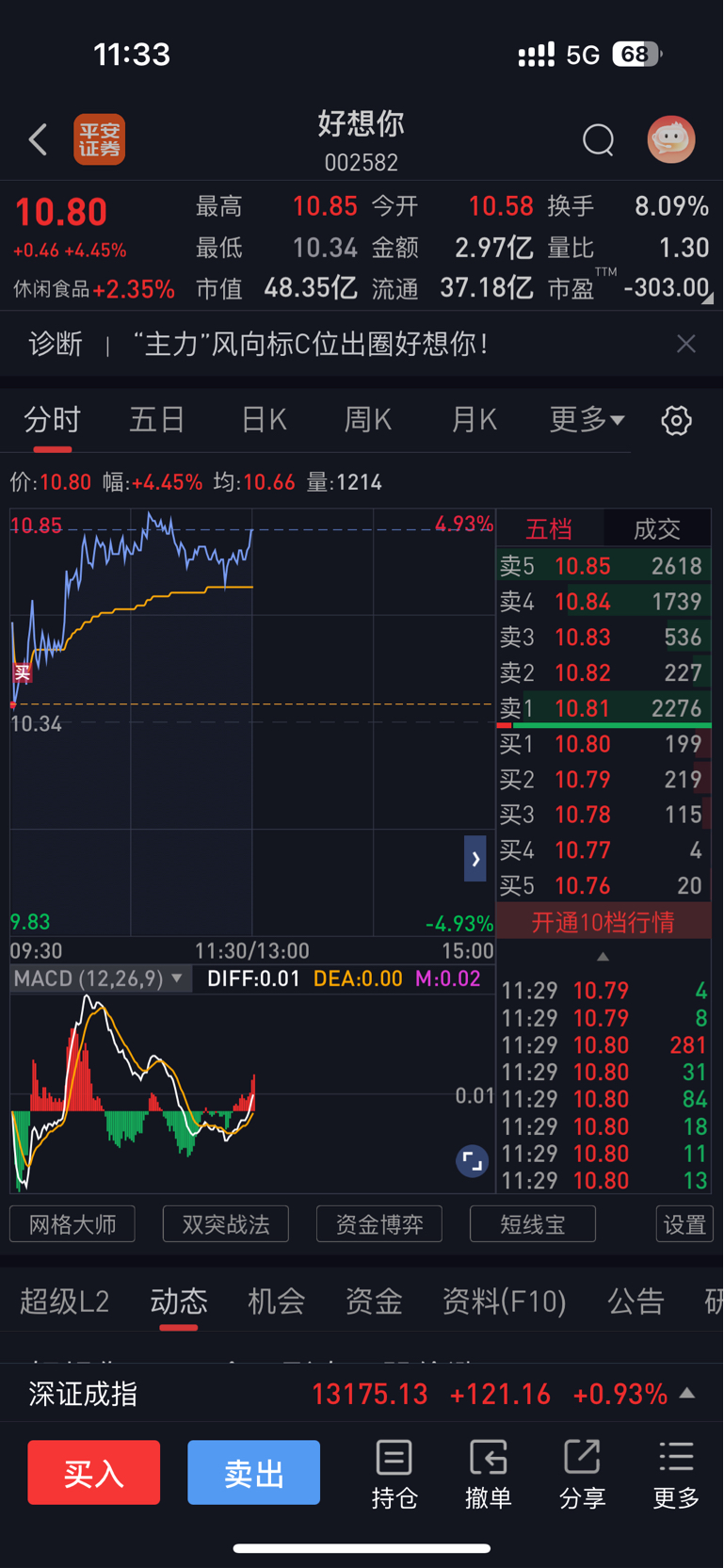724x1568 pixels.
Task: Open MACD indicator dropdown
Action: point(100,978)
